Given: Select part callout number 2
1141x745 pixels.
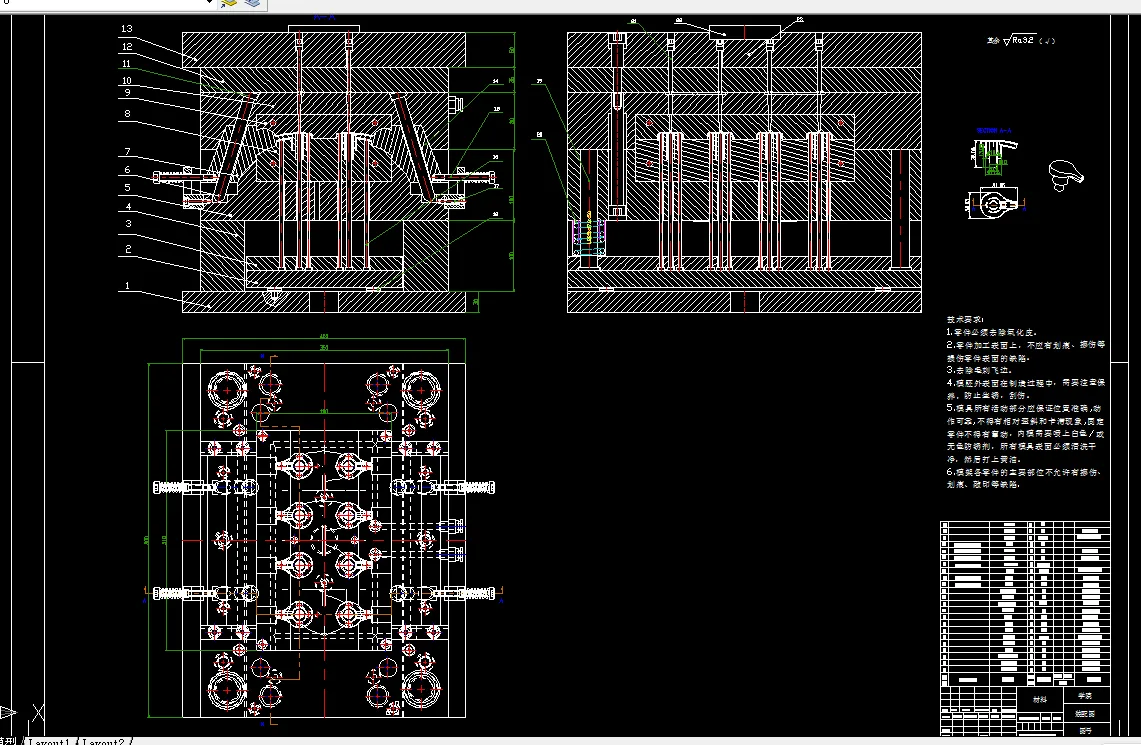Looking at the screenshot, I should 128,249.
